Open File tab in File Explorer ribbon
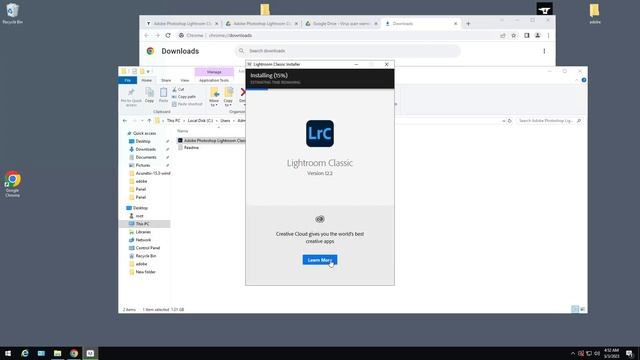The image size is (640, 360). coord(127,80)
